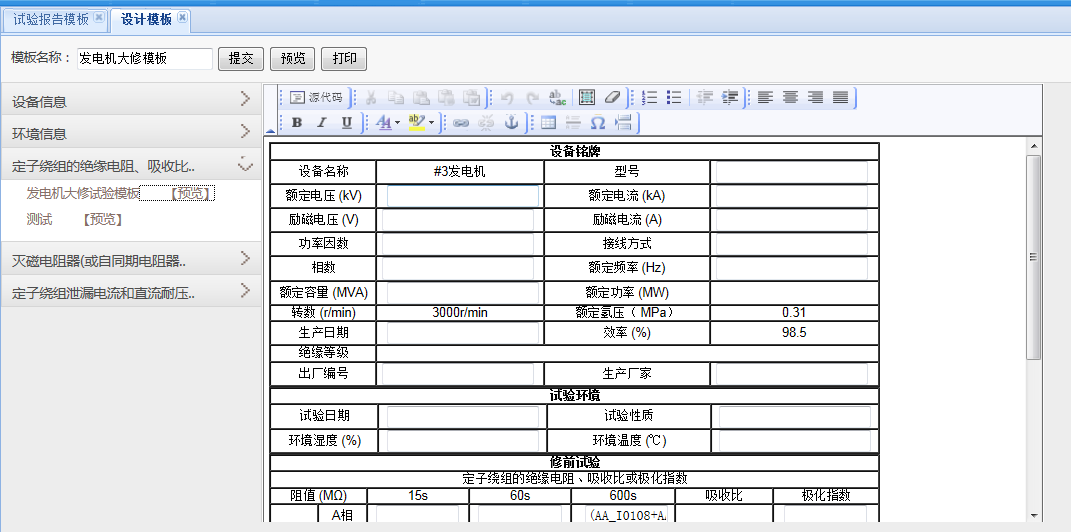Click the 提交 button
This screenshot has width=1071, height=532.
click(x=241, y=59)
